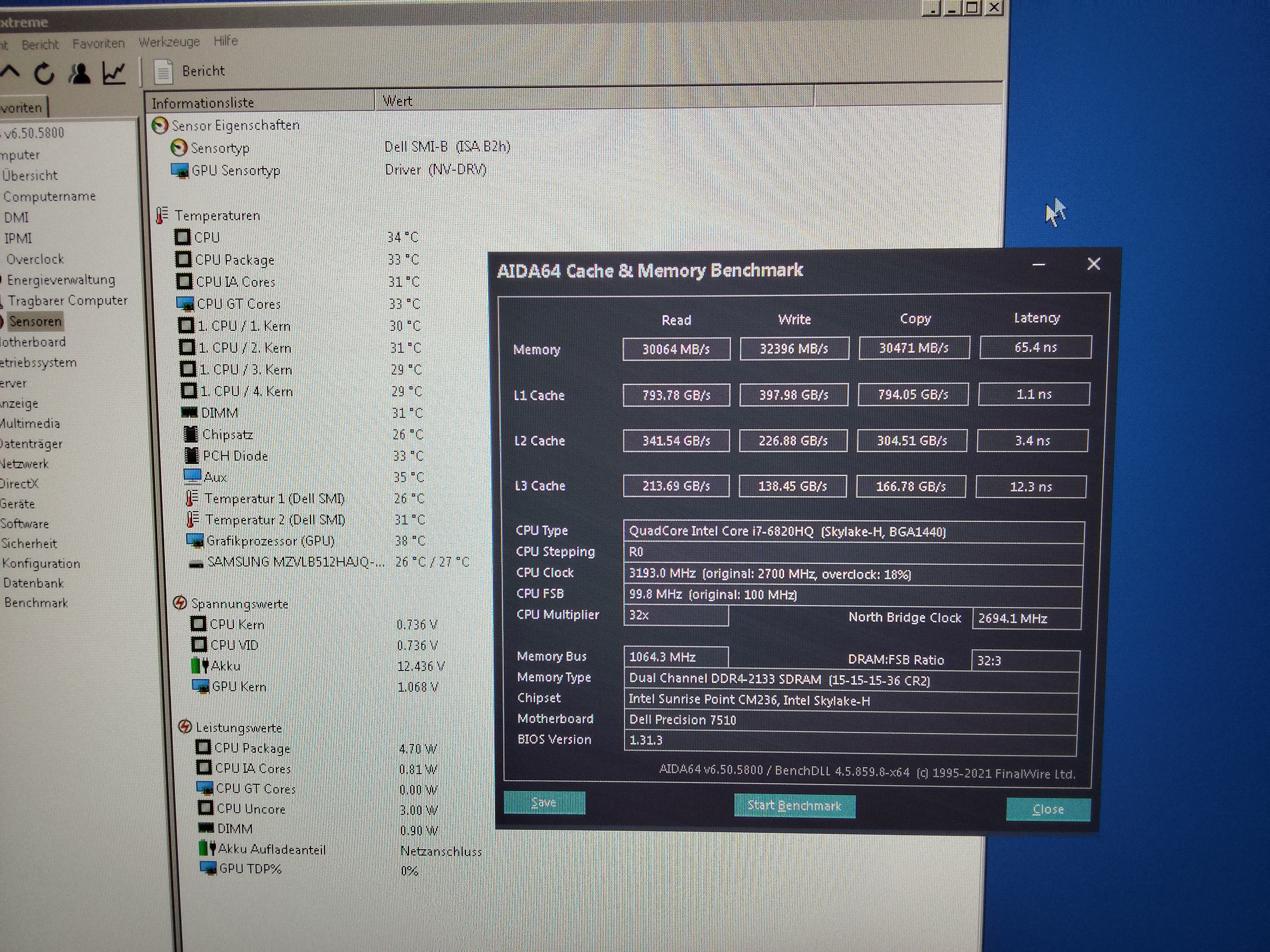Click the L2 Cache Copy 304.51 GB/s field
Image resolution: width=1270 pixels, height=952 pixels.
tap(912, 441)
